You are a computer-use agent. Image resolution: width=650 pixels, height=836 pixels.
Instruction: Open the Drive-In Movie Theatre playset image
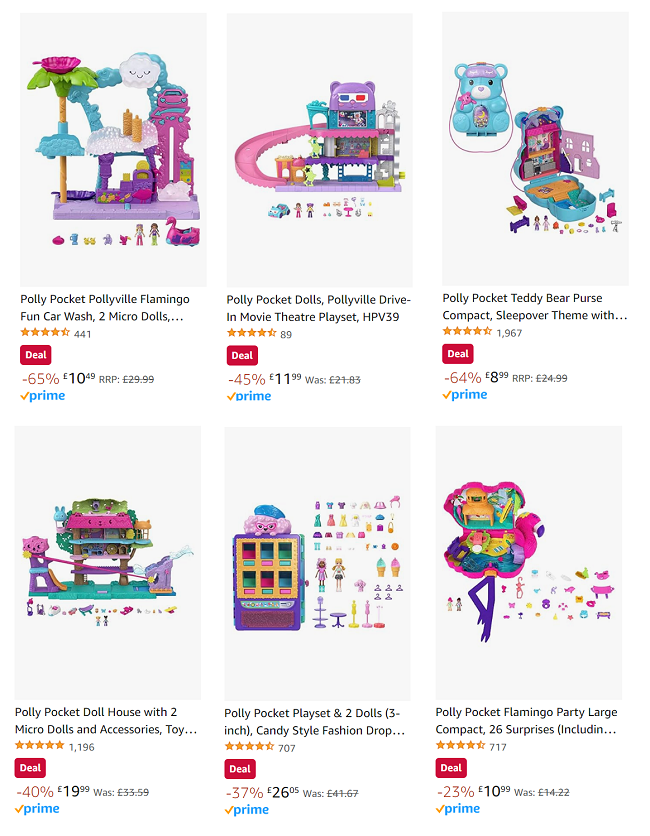click(319, 150)
